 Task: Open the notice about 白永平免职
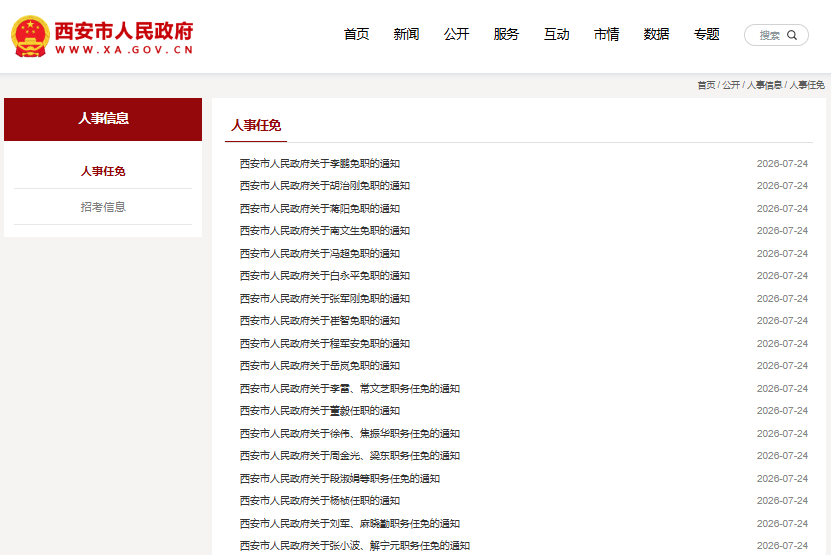tap(324, 276)
